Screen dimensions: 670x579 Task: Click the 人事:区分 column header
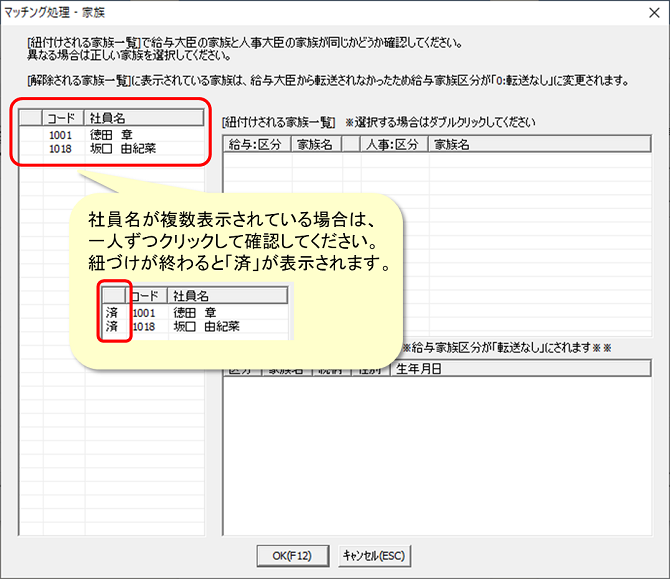point(396,144)
